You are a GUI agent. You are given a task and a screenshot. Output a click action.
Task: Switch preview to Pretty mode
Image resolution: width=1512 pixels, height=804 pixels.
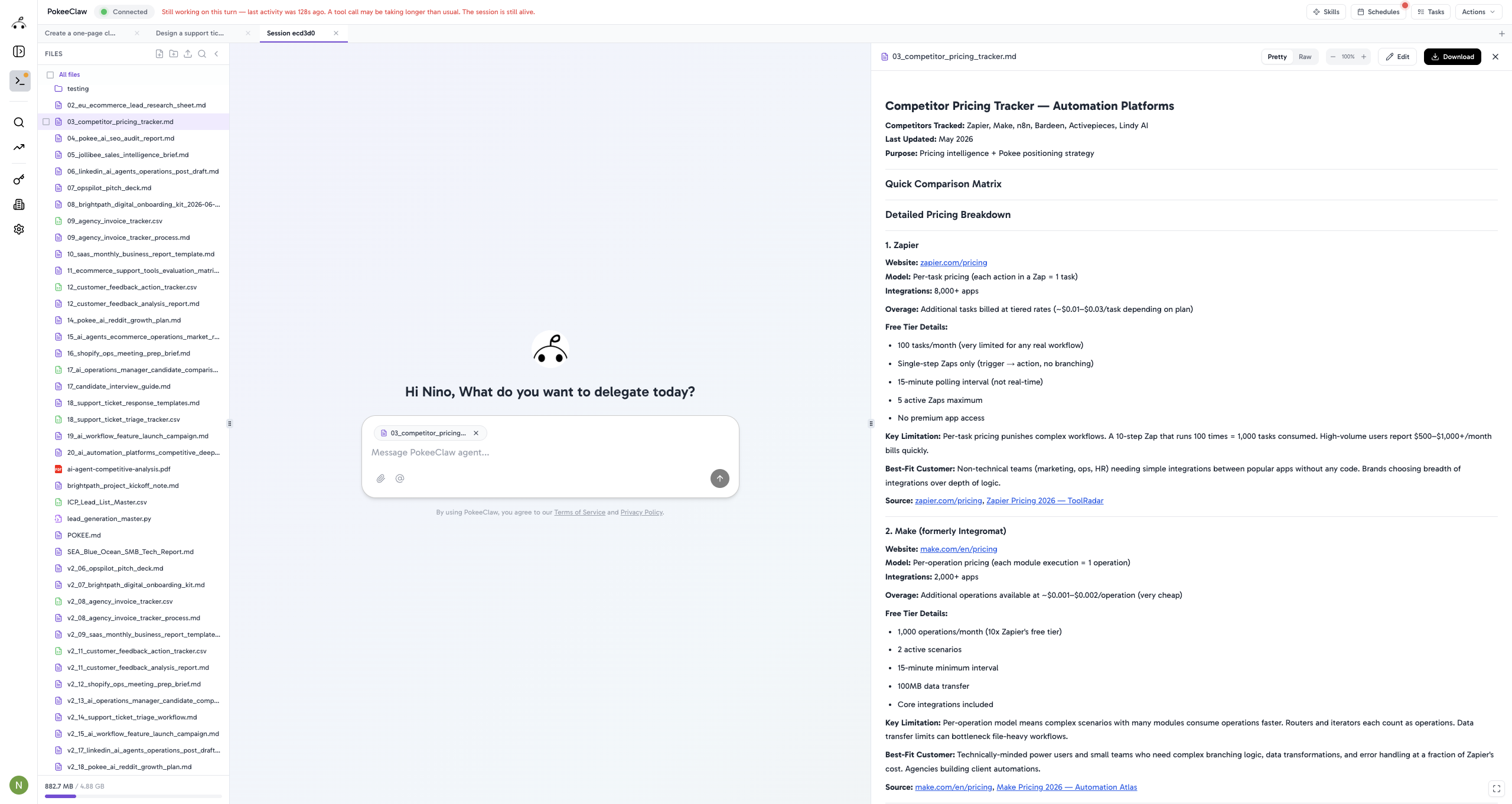(x=1277, y=57)
